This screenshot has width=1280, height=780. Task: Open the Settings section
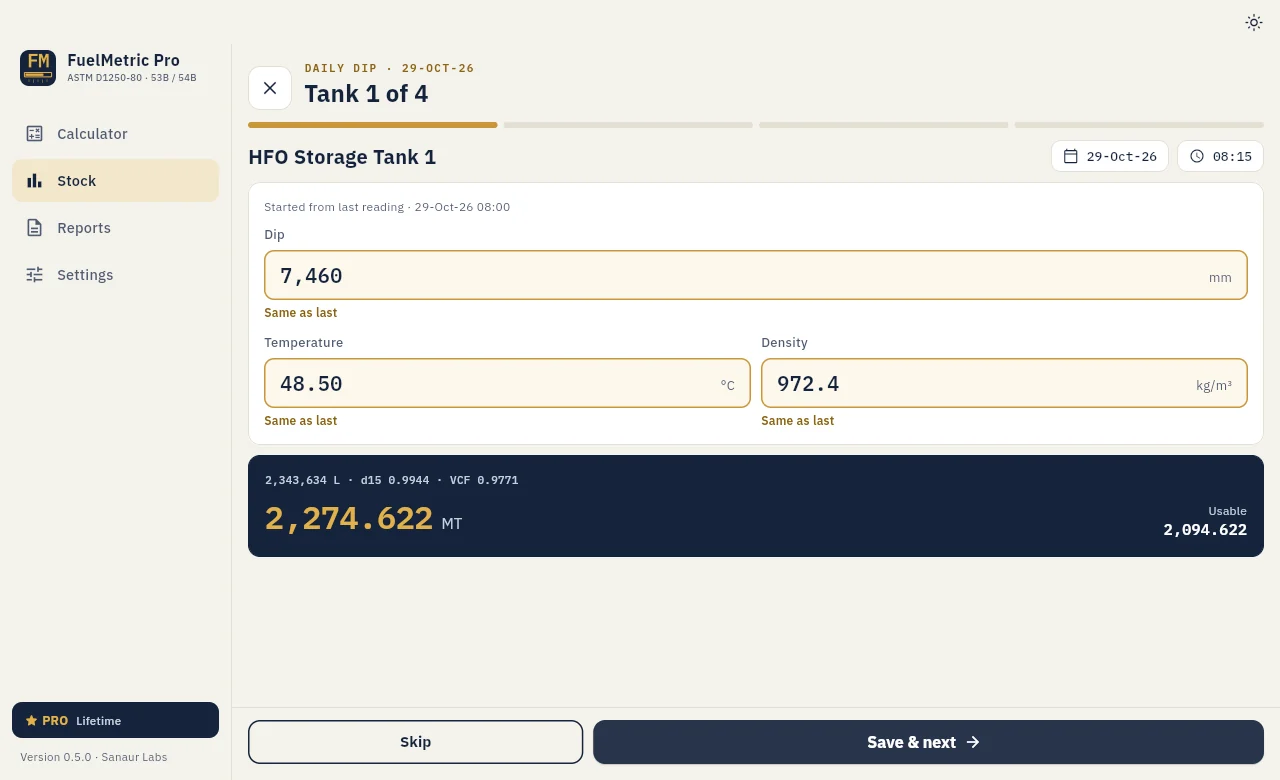pyautogui.click(x=115, y=275)
